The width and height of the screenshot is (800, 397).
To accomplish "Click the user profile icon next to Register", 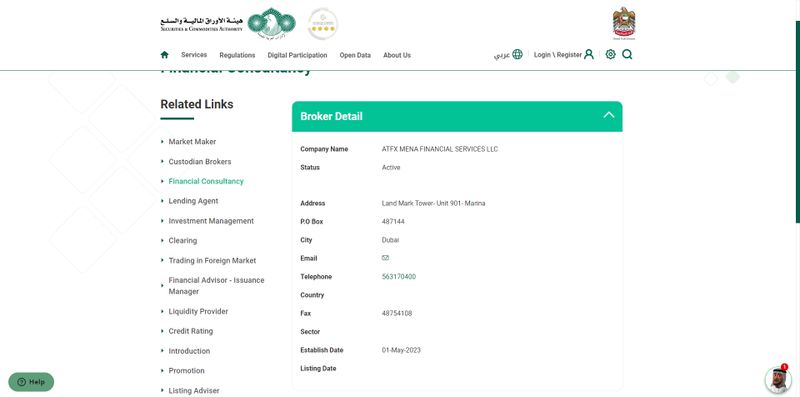I will pos(589,54).
